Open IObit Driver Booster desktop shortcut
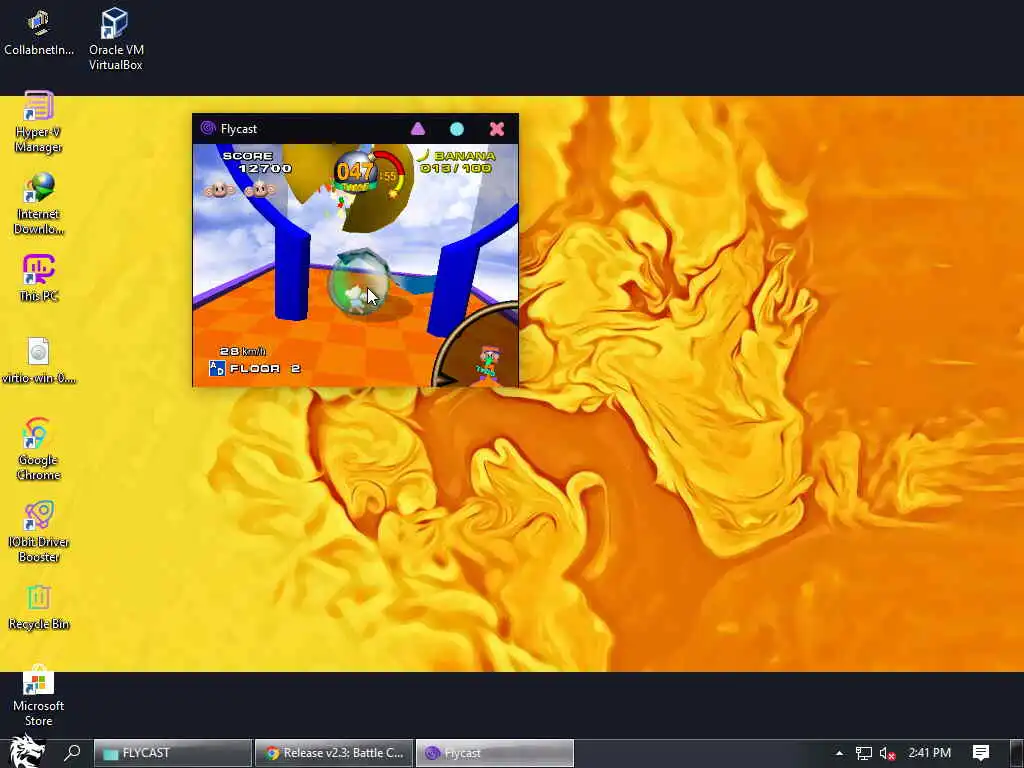The width and height of the screenshot is (1024, 768). coord(39,531)
